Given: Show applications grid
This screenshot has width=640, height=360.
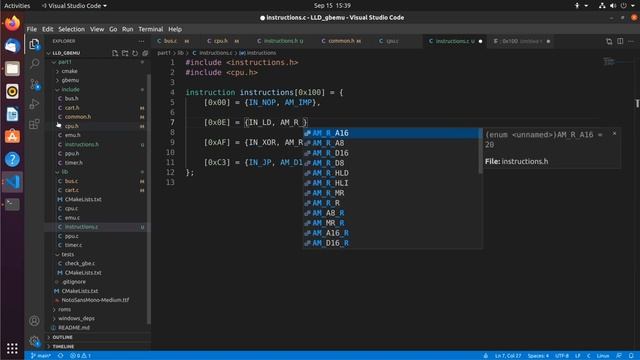Looking at the screenshot, I should click(12, 348).
